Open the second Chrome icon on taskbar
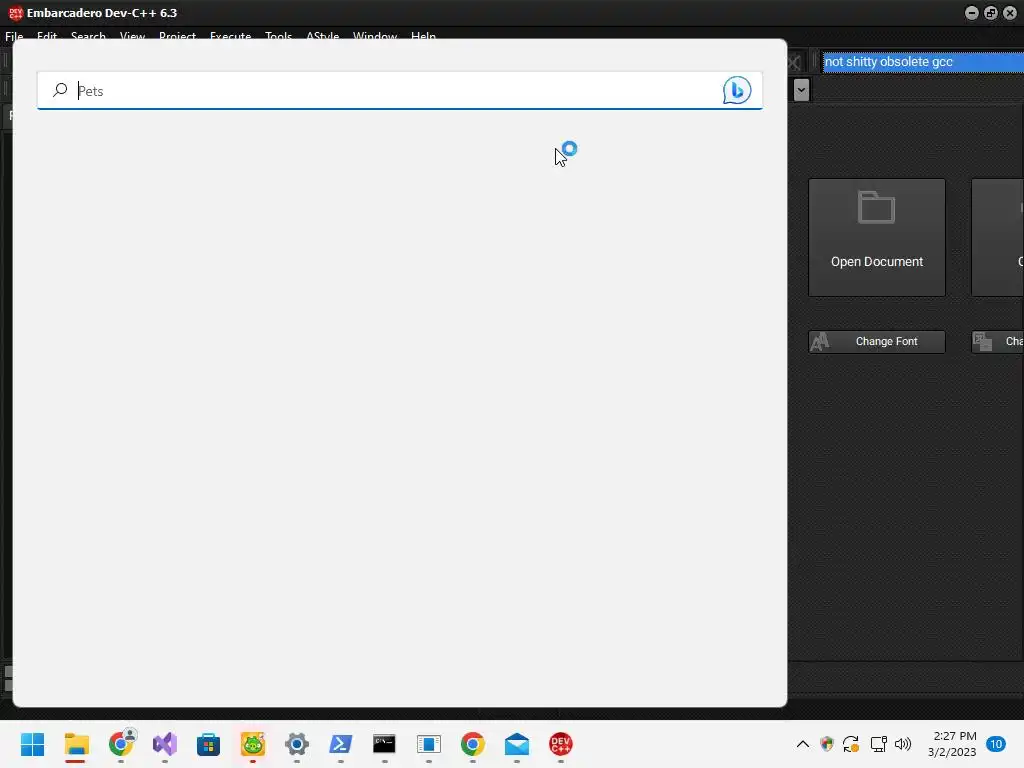The height and width of the screenshot is (768, 1024). [472, 744]
